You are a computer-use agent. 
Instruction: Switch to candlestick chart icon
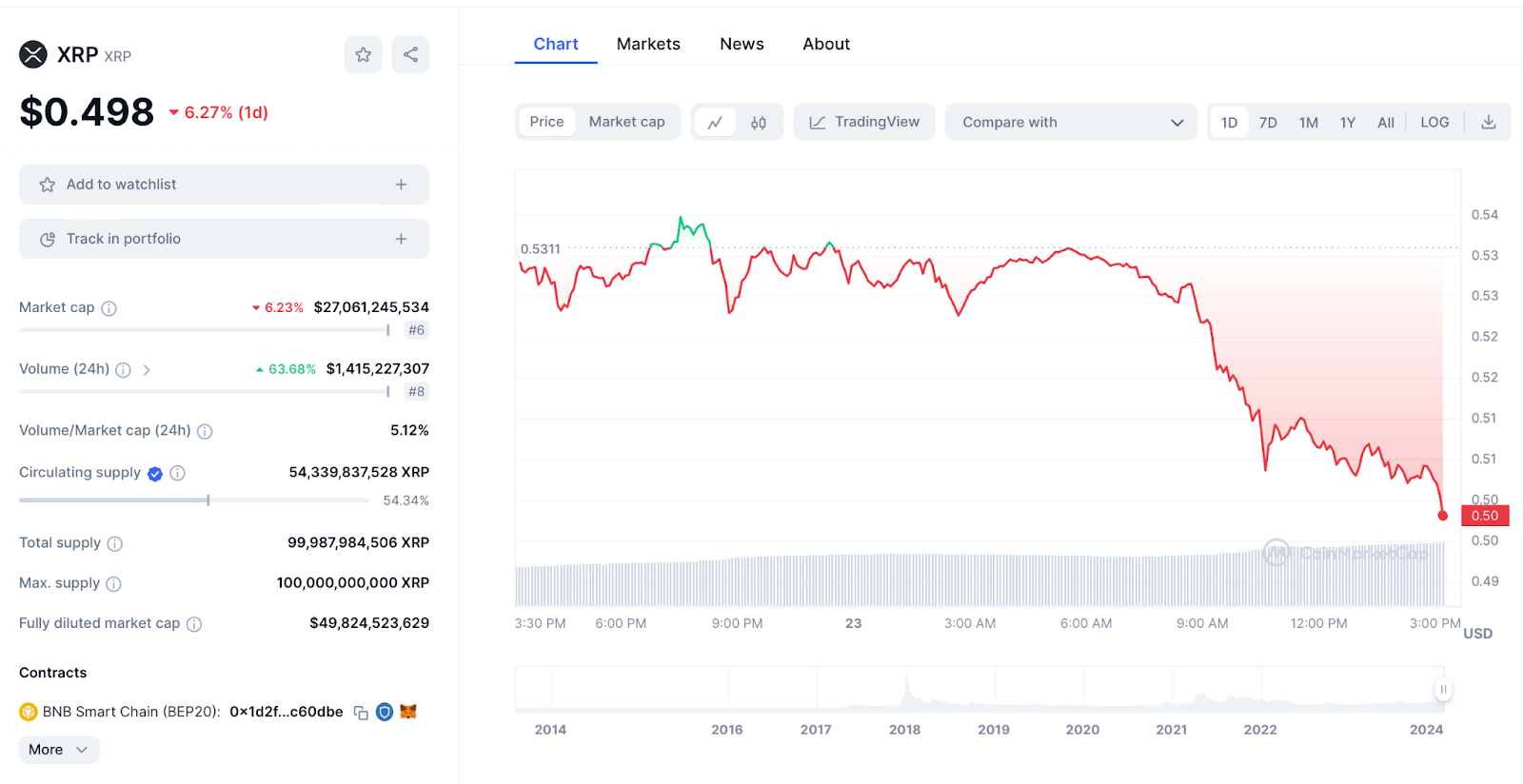click(x=759, y=122)
